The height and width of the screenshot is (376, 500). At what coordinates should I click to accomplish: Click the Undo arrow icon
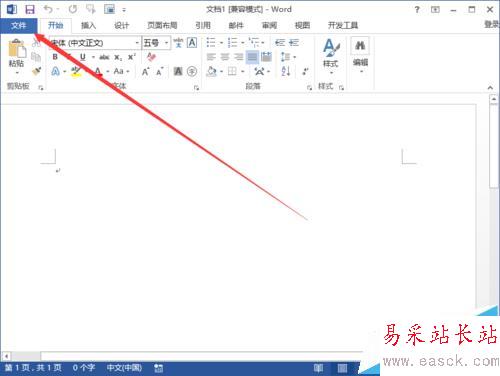click(x=48, y=9)
